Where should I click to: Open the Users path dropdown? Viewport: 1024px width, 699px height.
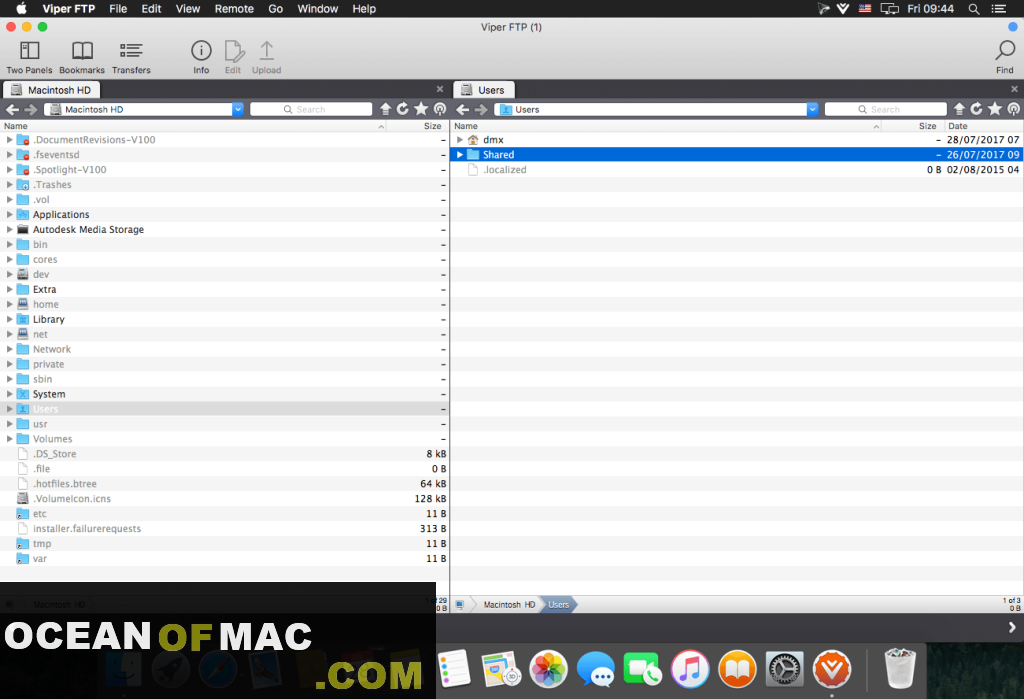(812, 109)
